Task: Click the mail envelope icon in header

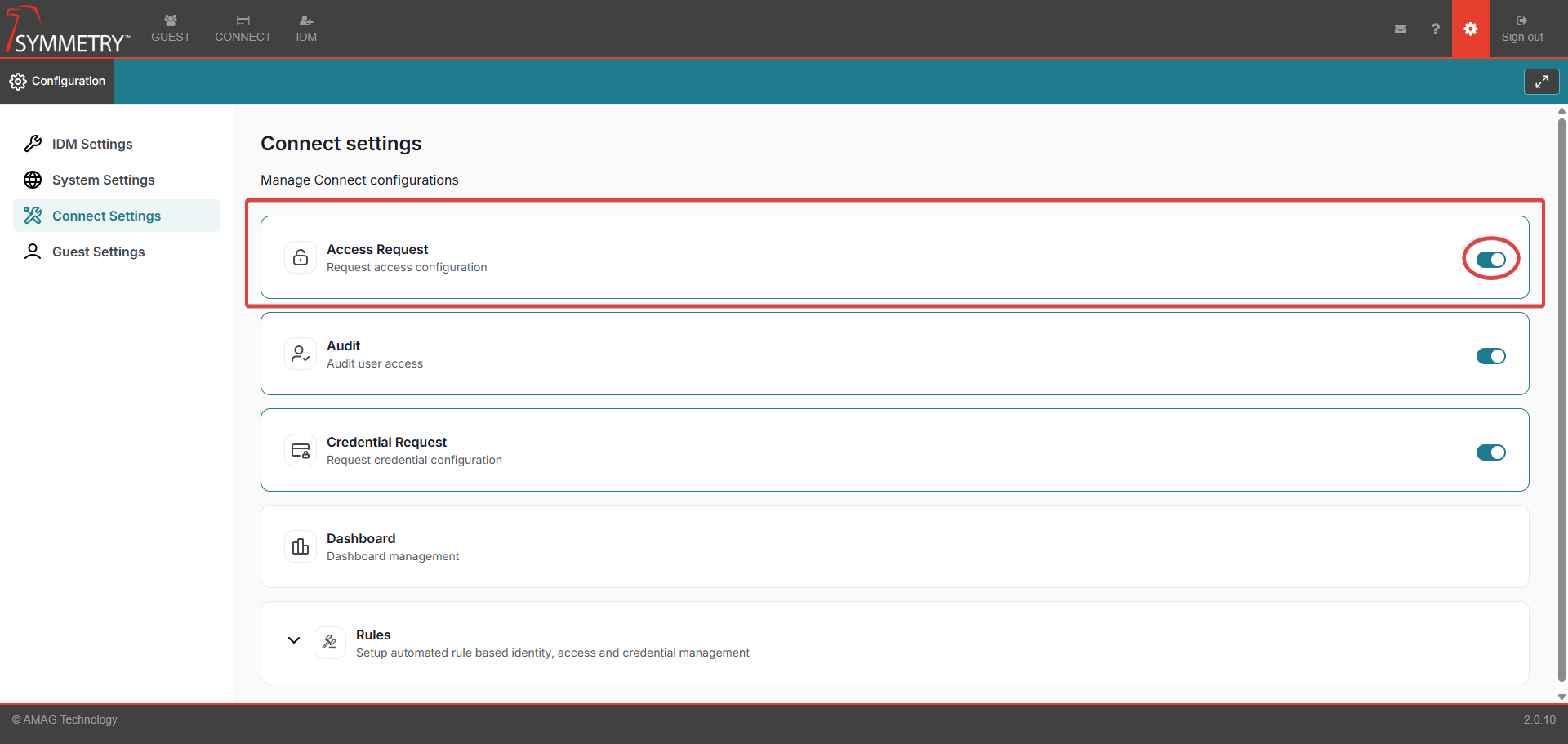Action: tap(1401, 29)
